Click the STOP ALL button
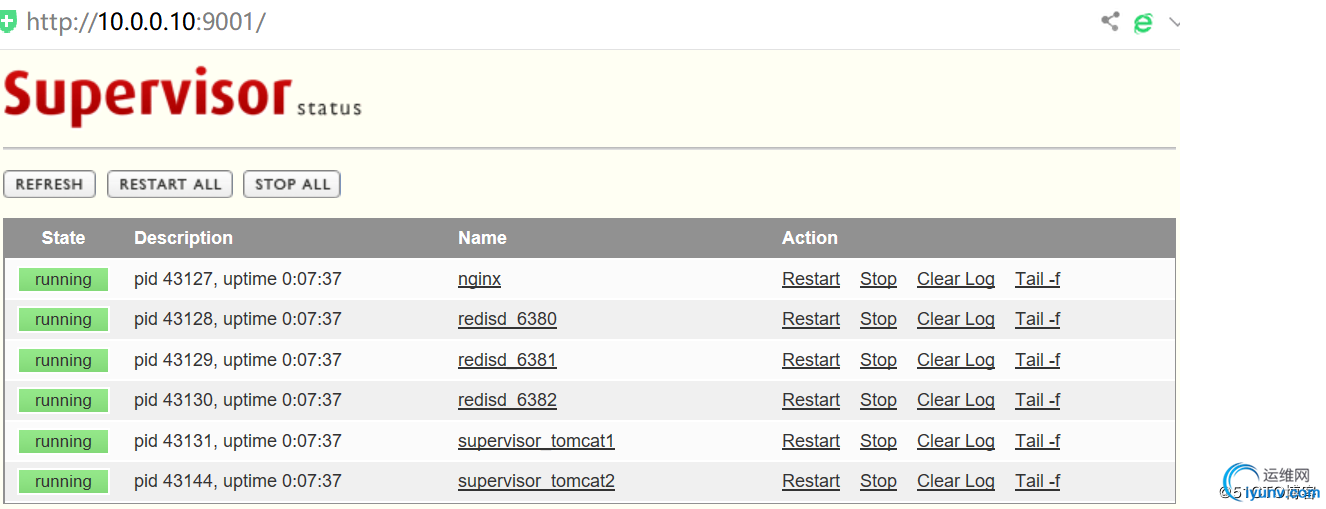Image resolution: width=1326 pixels, height=509 pixels. coord(292,184)
